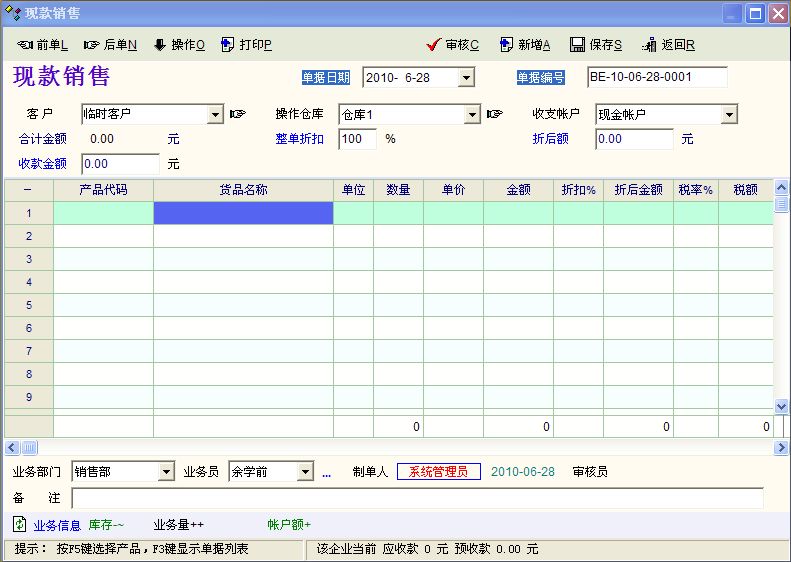Click the 返回 return icon
791x562 pixels.
point(651,45)
